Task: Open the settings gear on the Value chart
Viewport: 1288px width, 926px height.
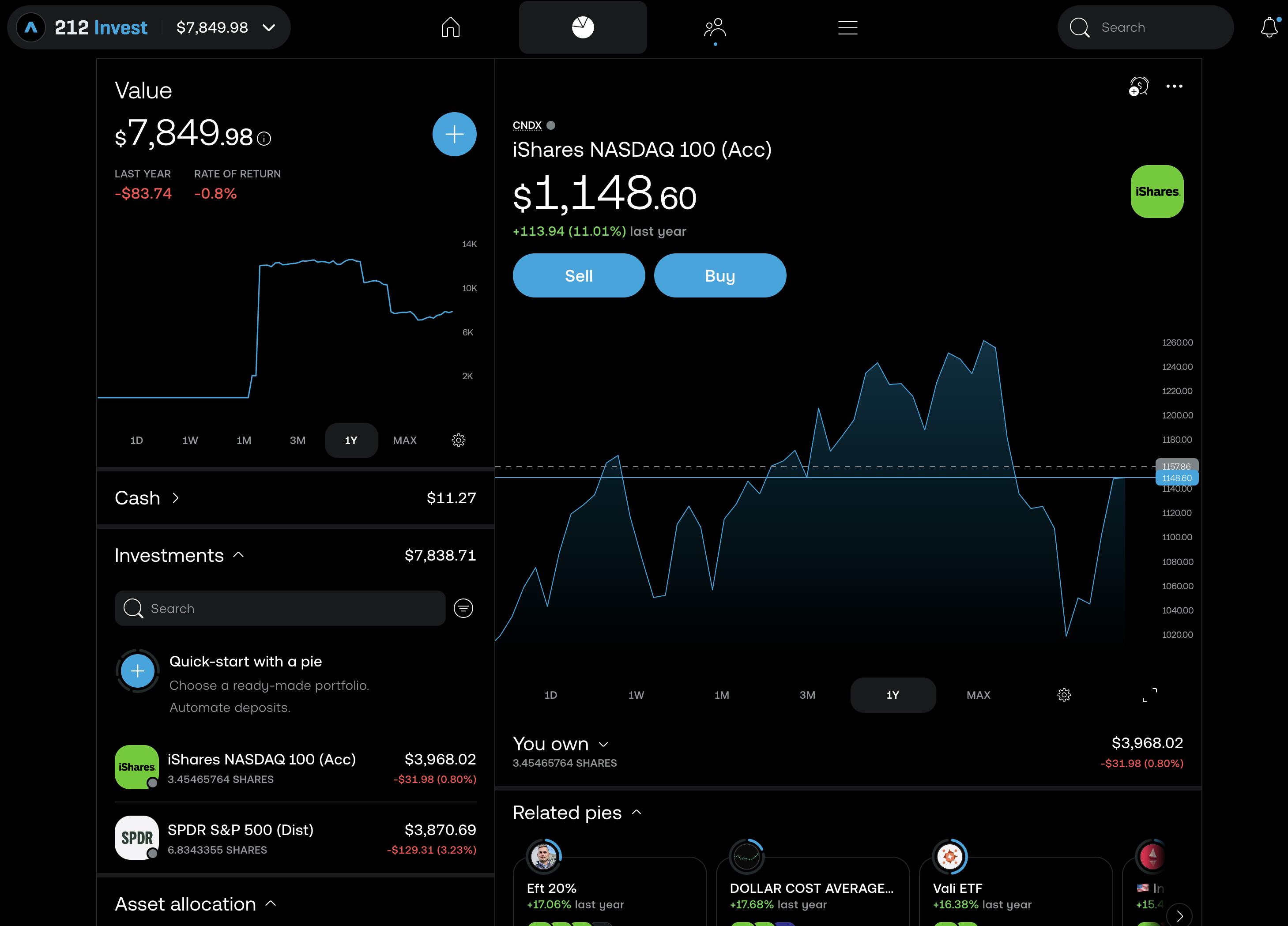Action: [x=458, y=440]
